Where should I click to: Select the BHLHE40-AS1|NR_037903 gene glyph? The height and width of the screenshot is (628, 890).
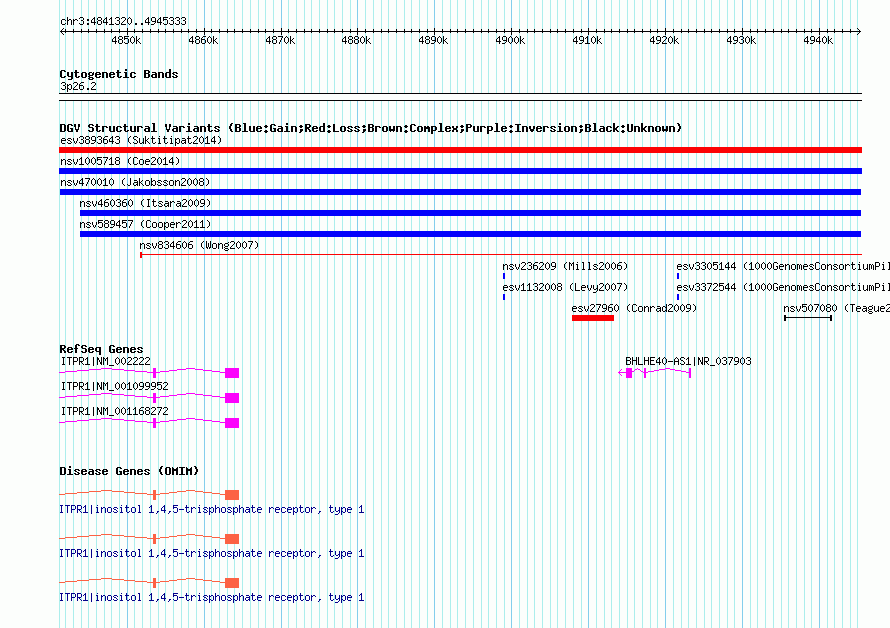[654, 373]
